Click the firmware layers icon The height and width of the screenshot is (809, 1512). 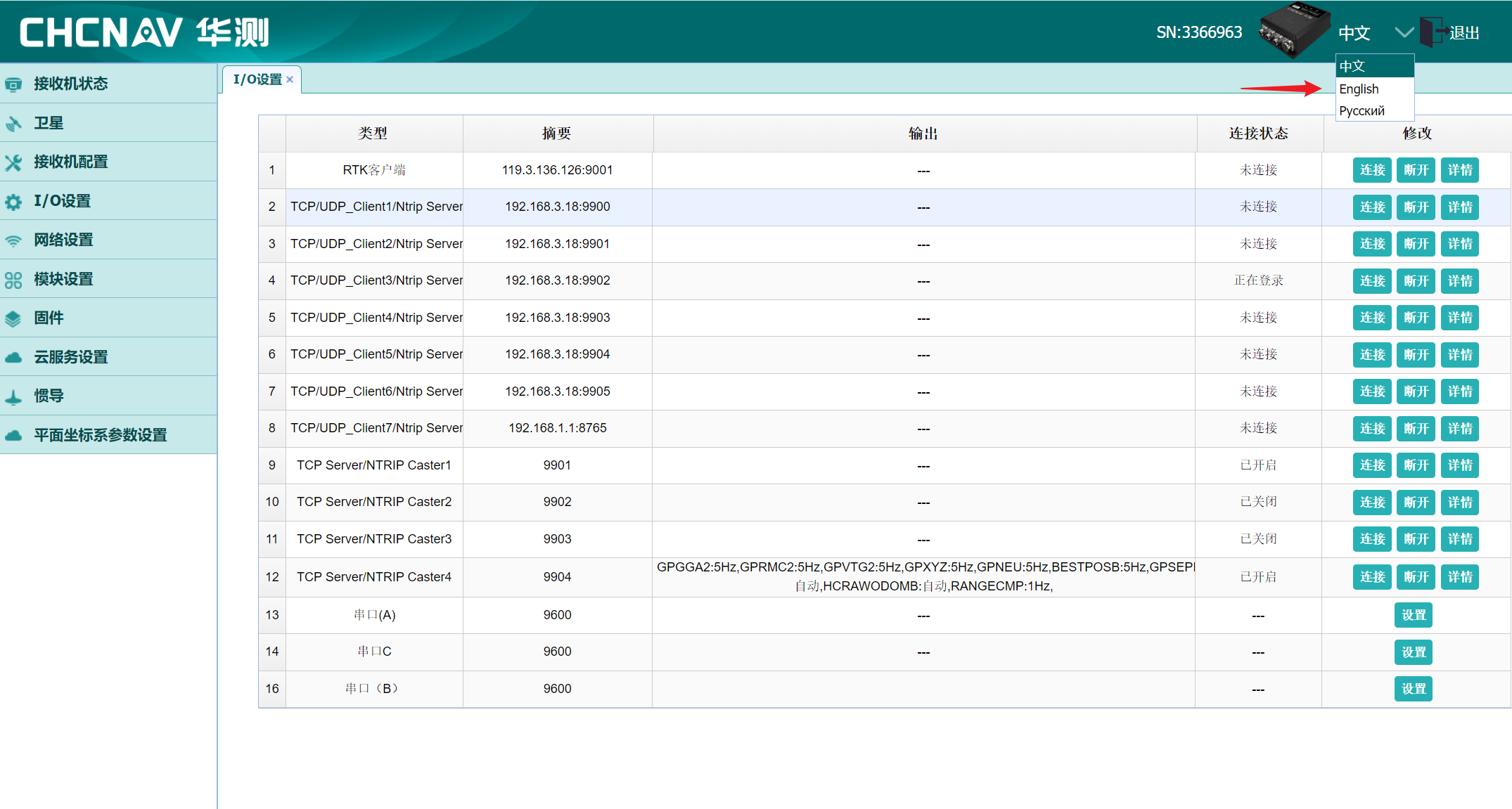point(13,318)
